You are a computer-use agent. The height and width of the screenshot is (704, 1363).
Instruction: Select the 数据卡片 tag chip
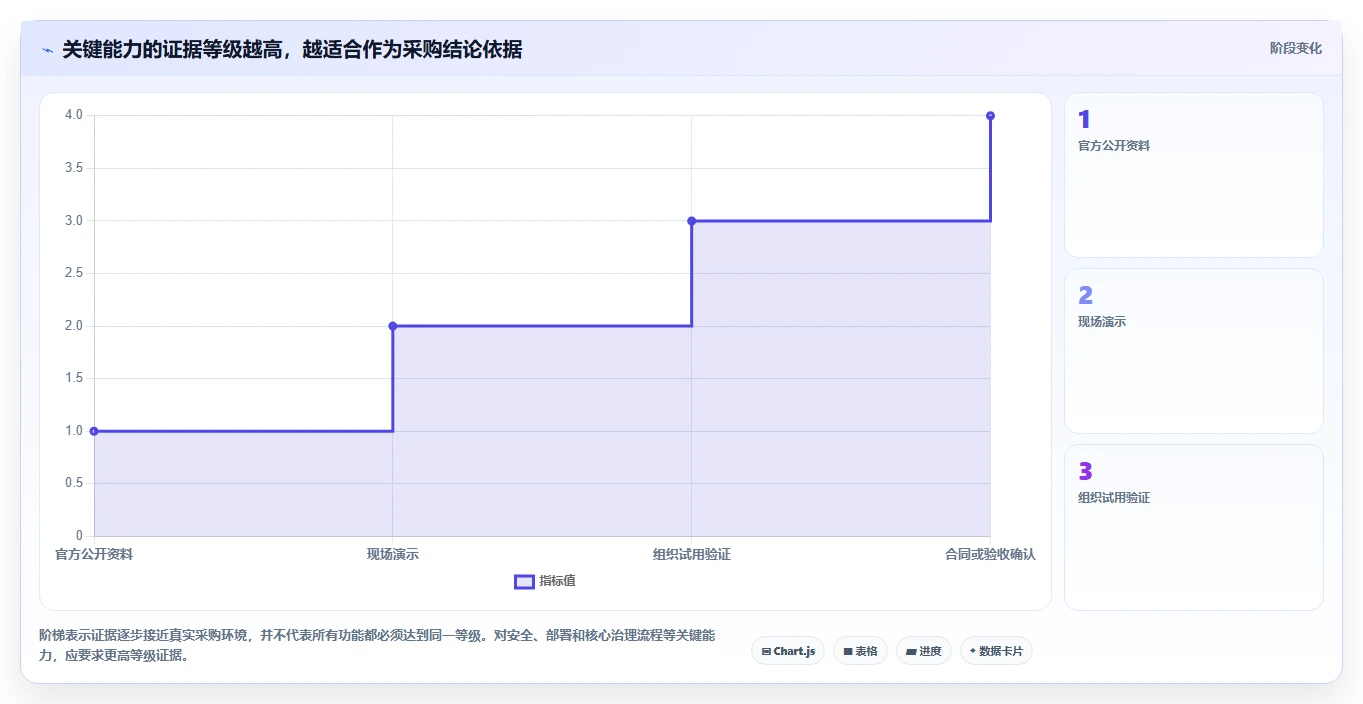point(996,651)
